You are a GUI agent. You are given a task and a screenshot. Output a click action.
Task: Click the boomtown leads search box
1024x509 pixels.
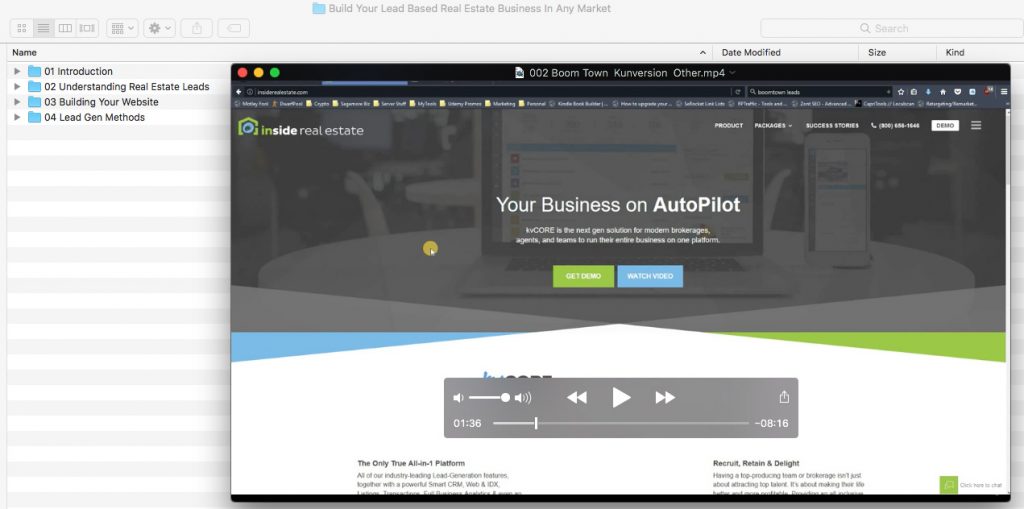tap(820, 92)
